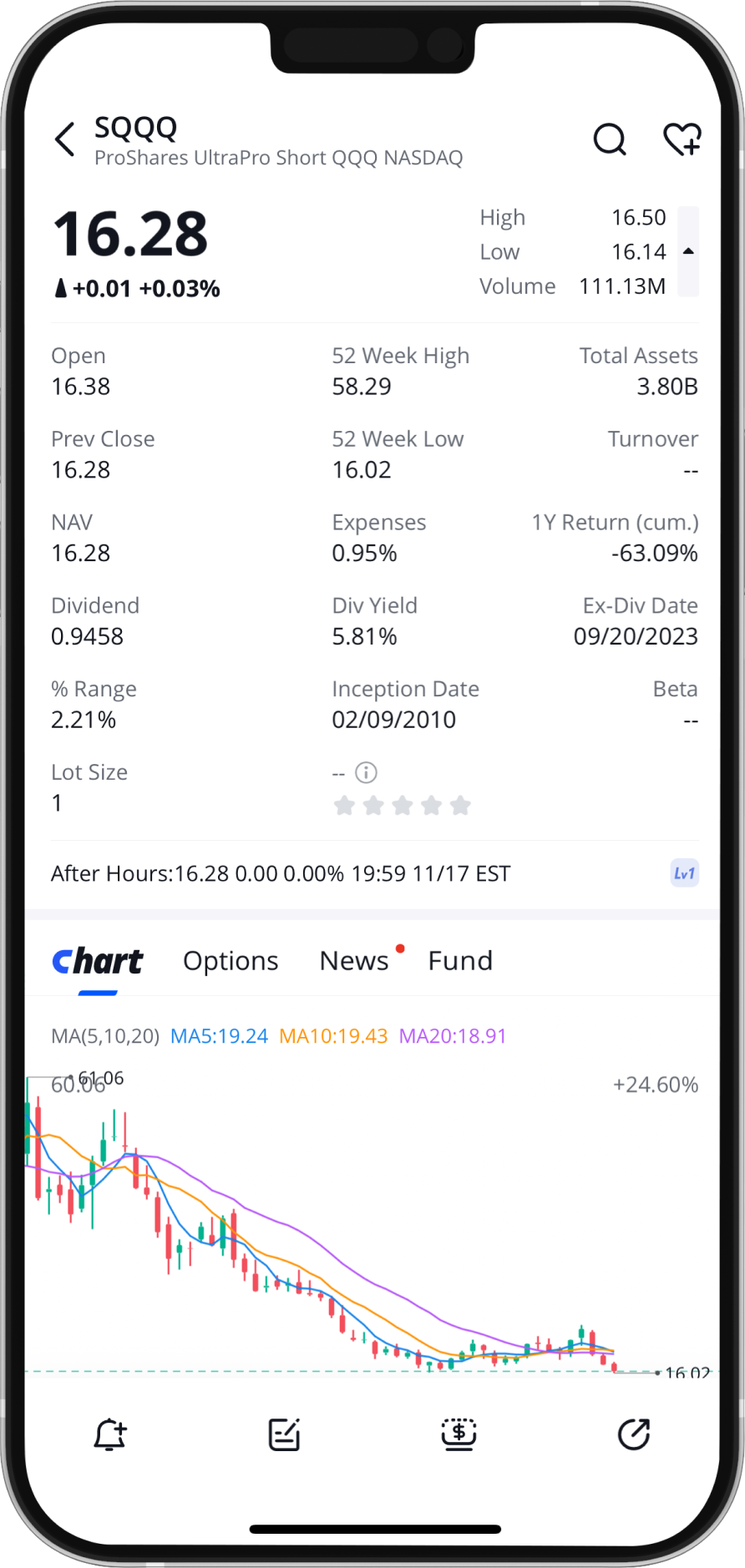Screen dimensions: 745x1568
Task: Add SQQQ to watchlist heart icon
Action: (682, 139)
